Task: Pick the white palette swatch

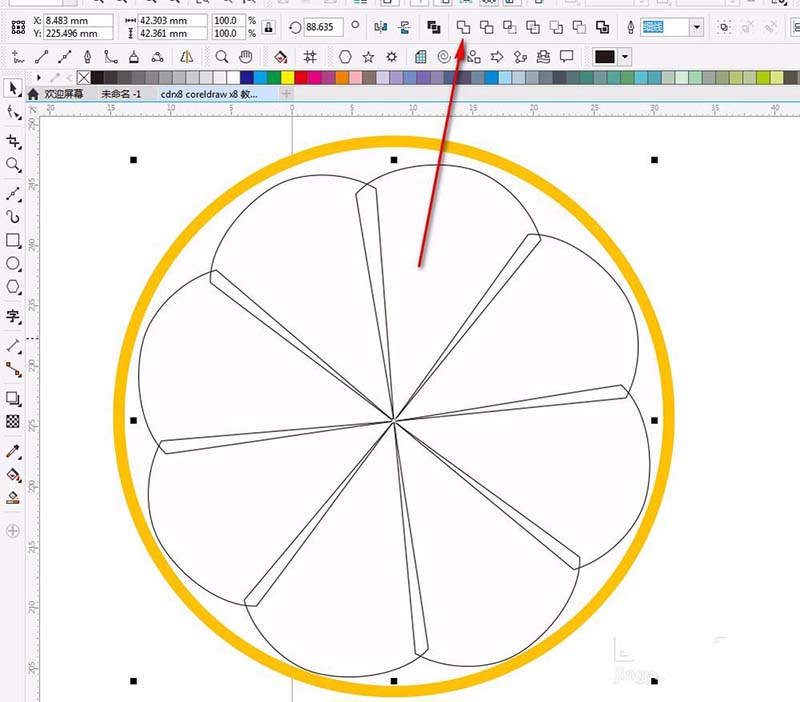Action: pos(234,78)
